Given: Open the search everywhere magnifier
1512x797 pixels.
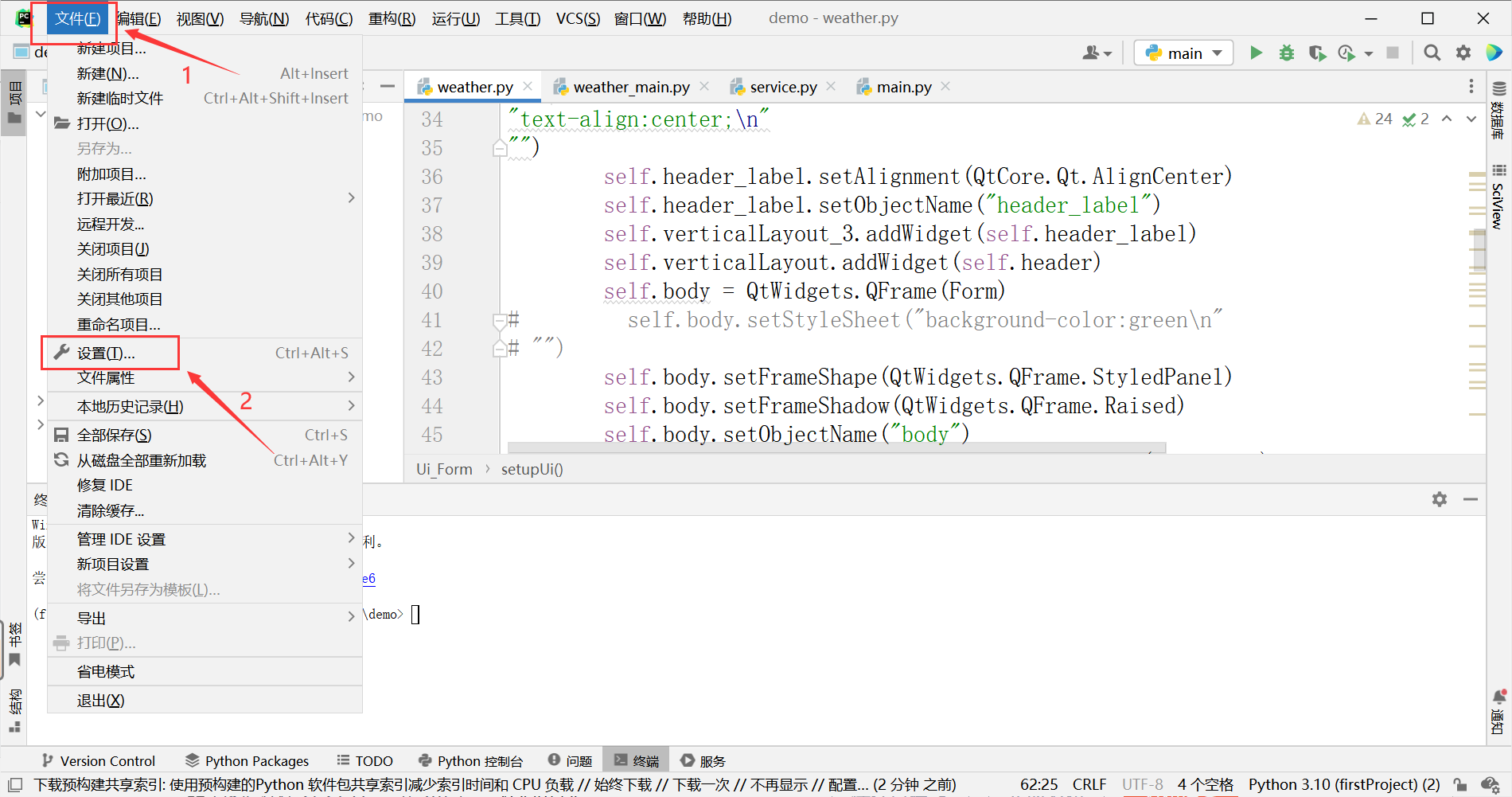Looking at the screenshot, I should coord(1432,53).
